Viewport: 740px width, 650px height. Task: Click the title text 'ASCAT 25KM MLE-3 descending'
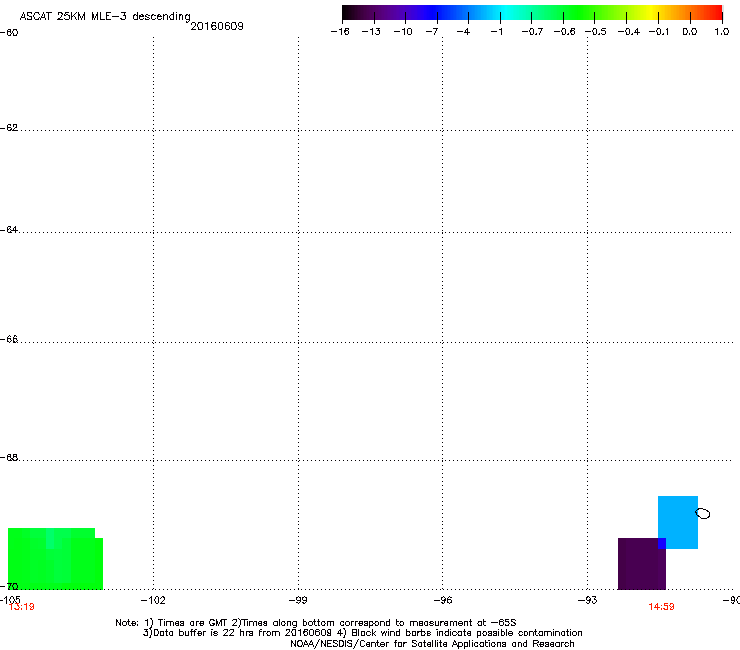coord(105,16)
